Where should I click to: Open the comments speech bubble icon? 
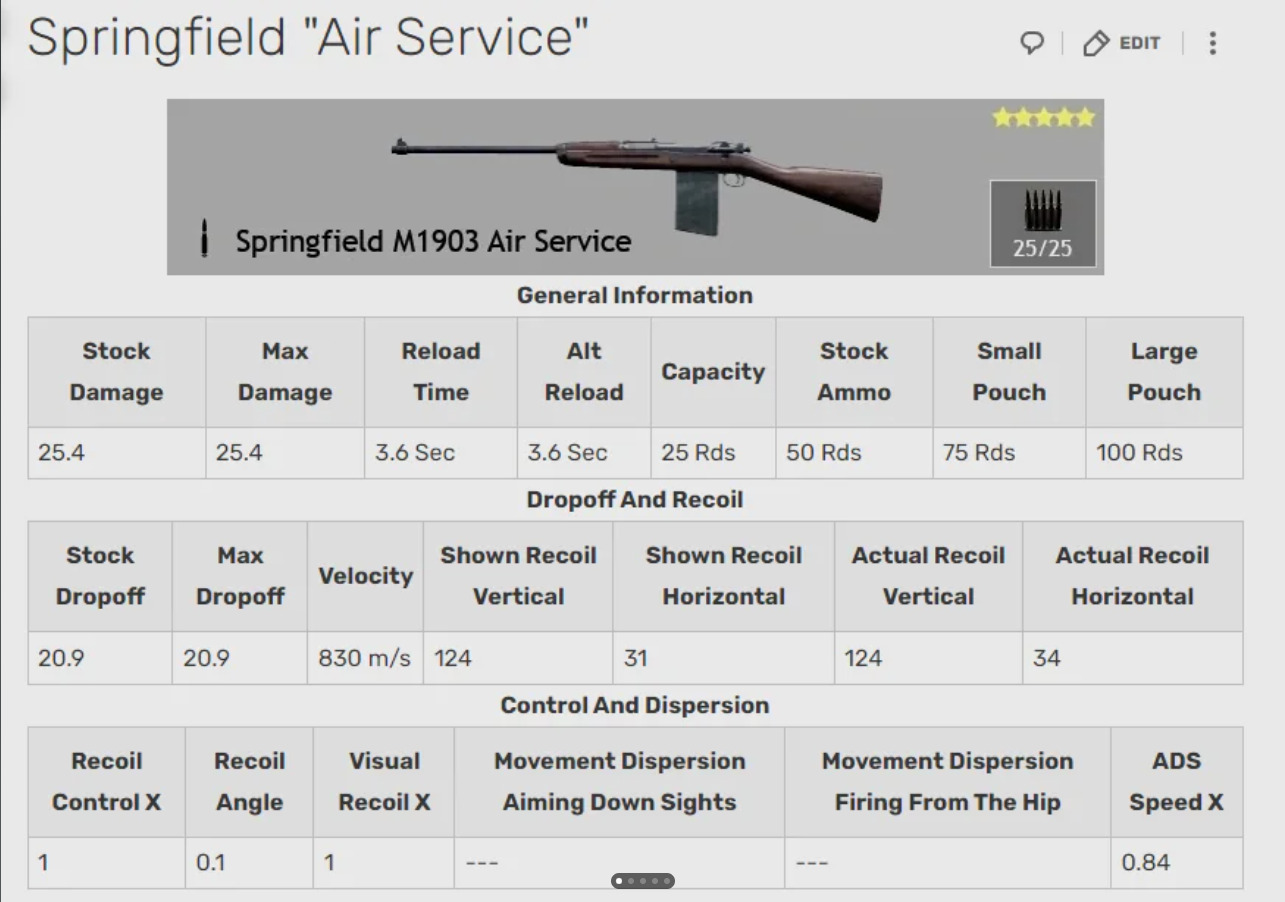[1032, 43]
